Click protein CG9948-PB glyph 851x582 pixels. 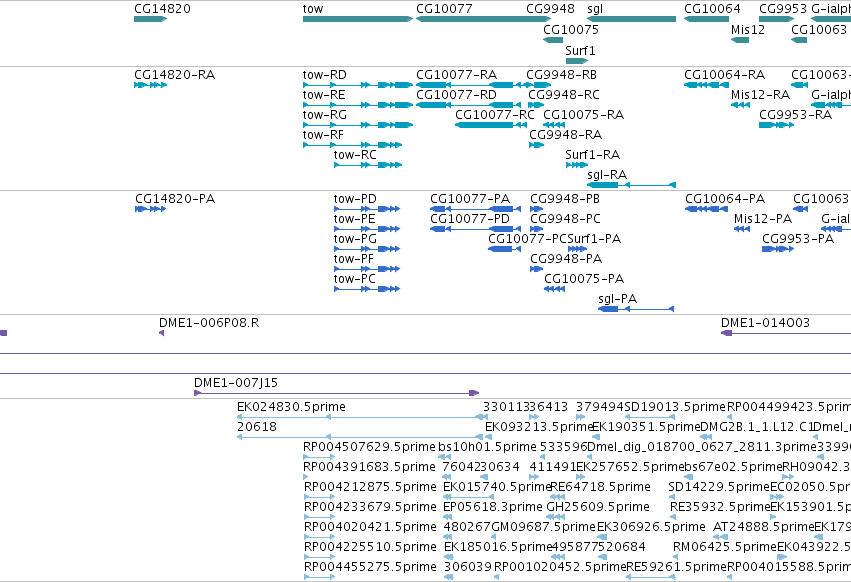click(x=536, y=209)
